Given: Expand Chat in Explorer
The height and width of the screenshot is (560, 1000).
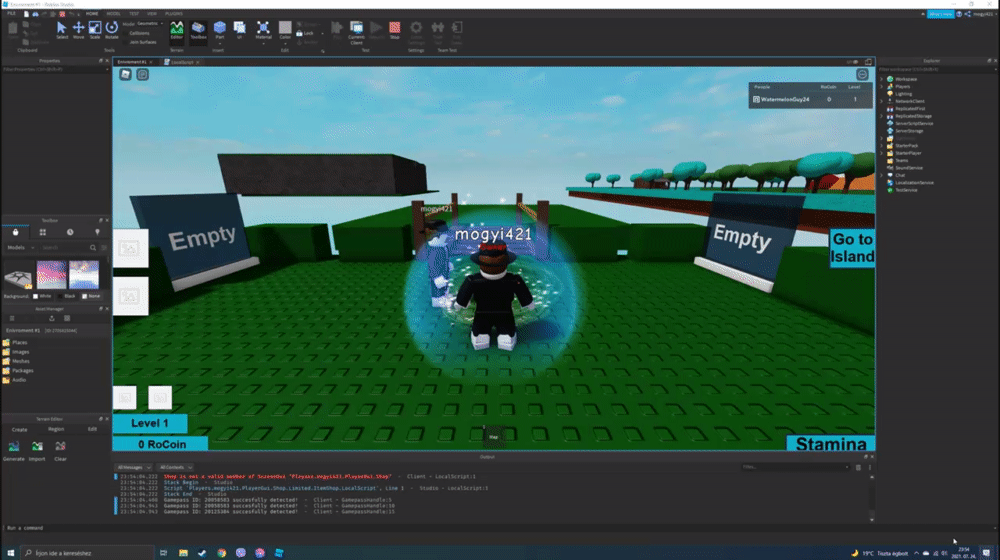Looking at the screenshot, I should [x=882, y=175].
